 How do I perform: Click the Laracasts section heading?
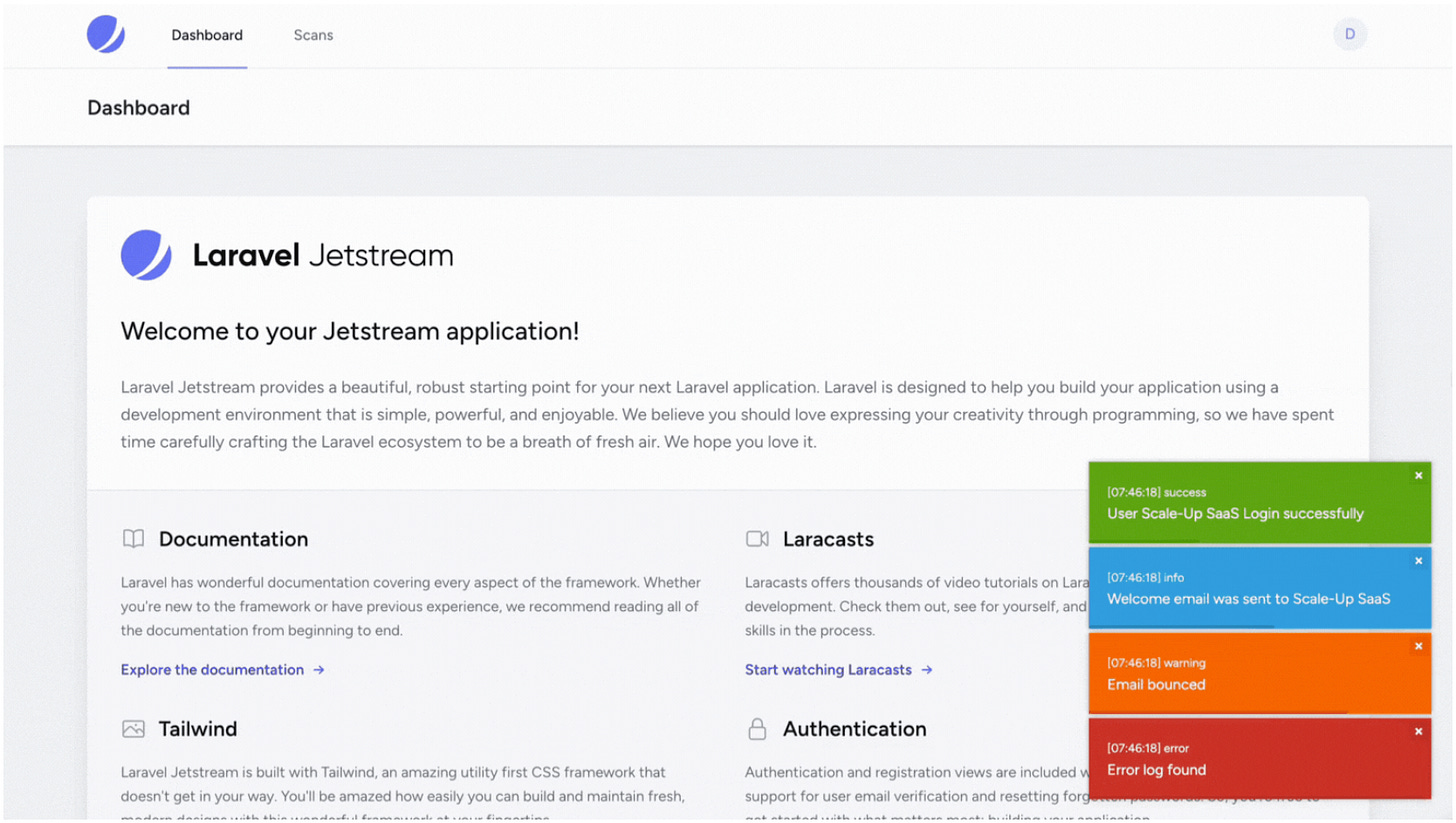(x=828, y=539)
